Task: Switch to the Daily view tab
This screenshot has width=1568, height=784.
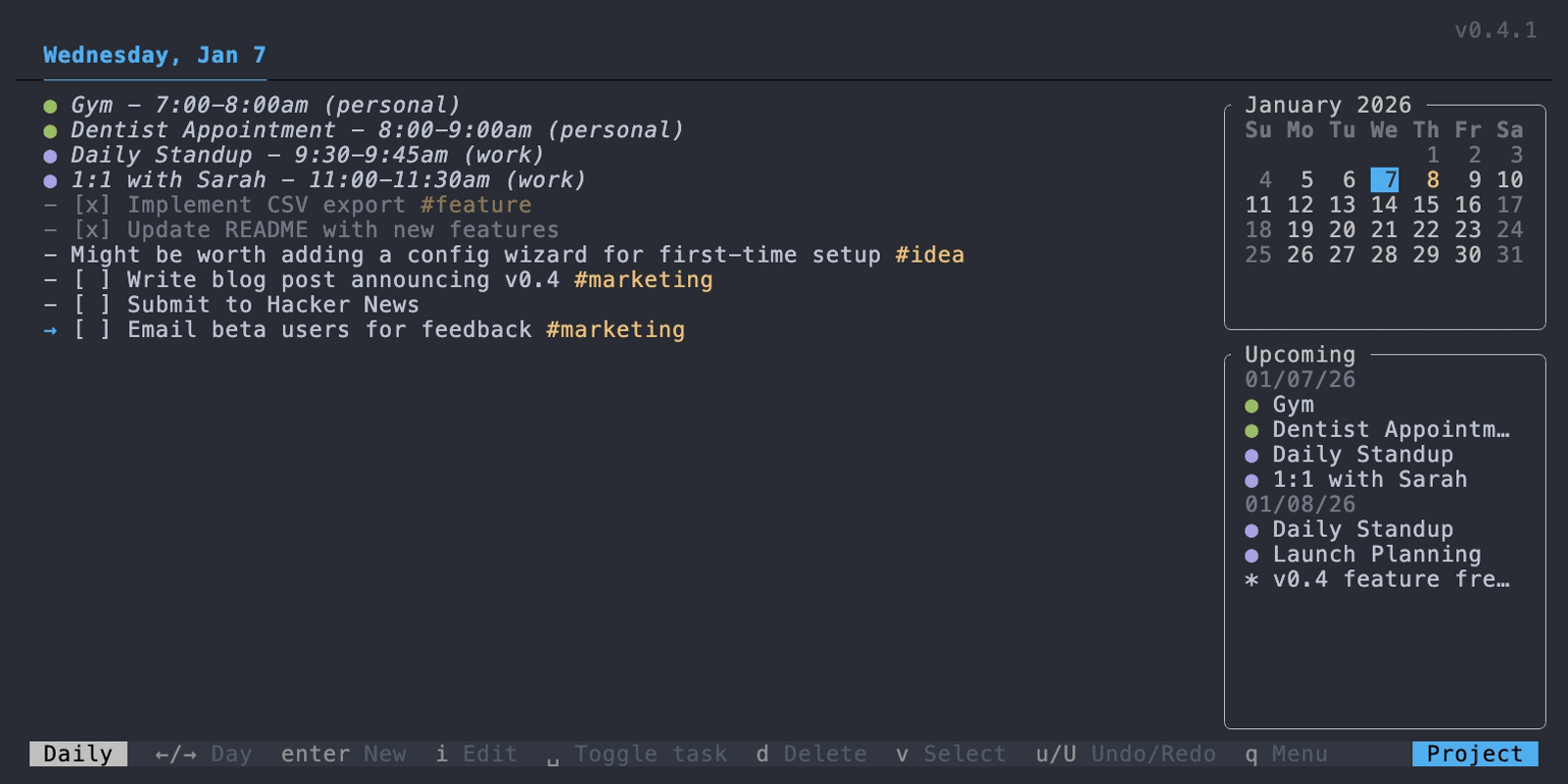Action: pos(78,754)
